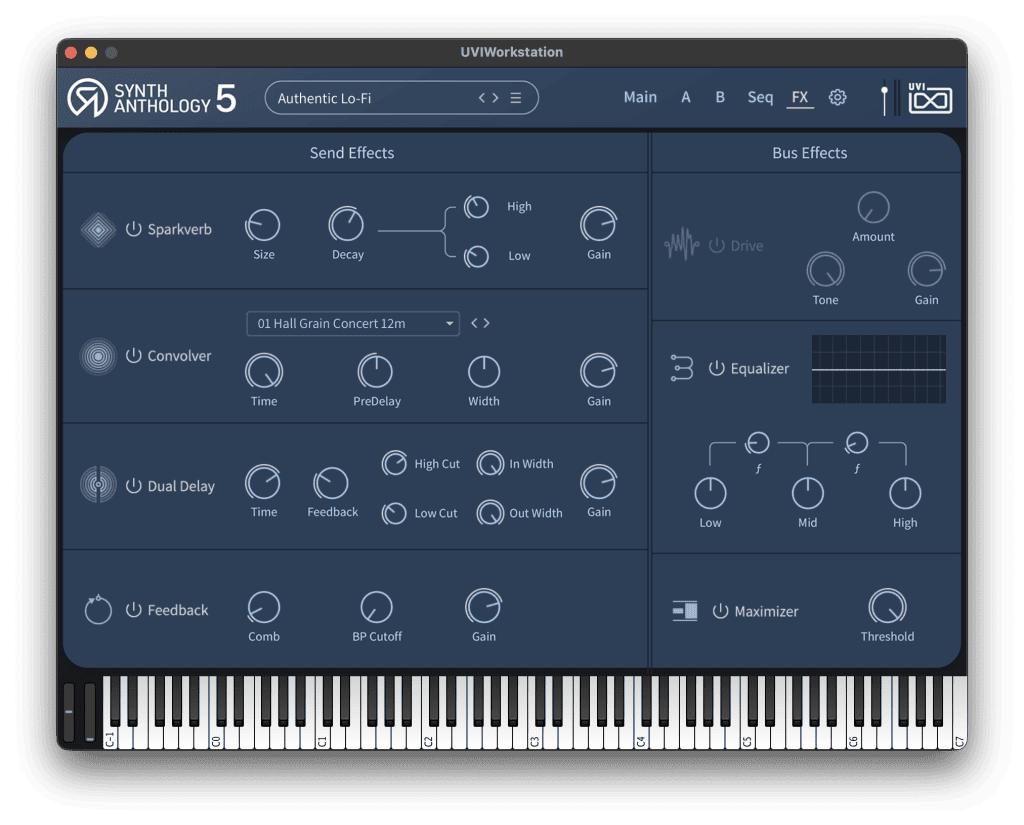Click the Equalizer curve display
1024x825 pixels.
pyautogui.click(x=878, y=369)
